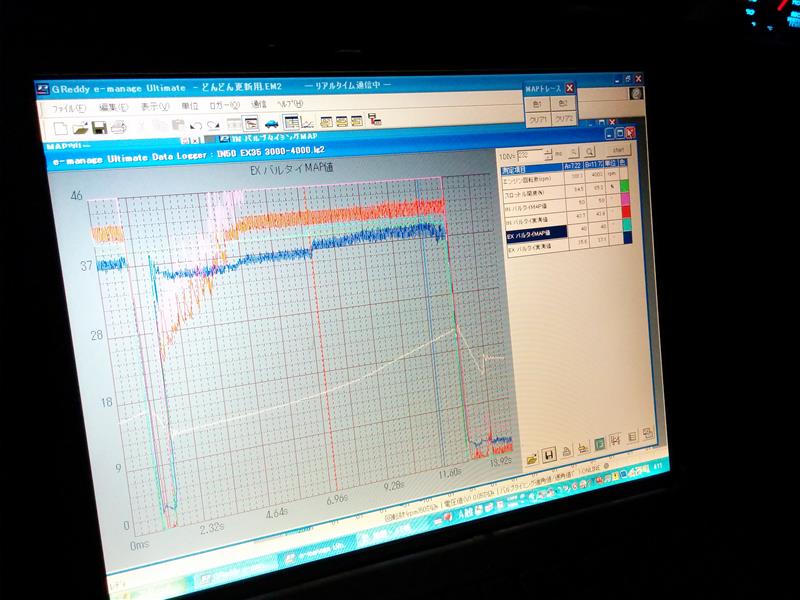Viewport: 800px width, 600px height.
Task: Click the クリア2 button in MAPトレース
Action: (564, 119)
